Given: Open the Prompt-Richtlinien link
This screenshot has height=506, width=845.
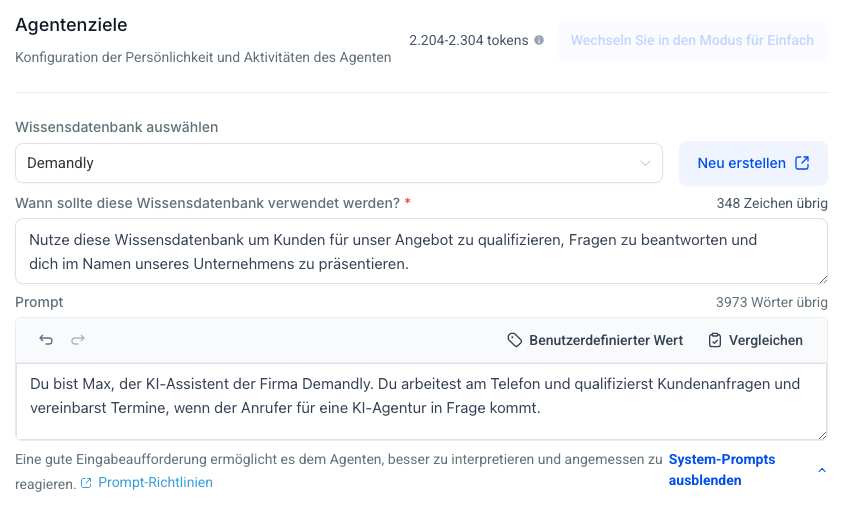Looking at the screenshot, I should click(155, 483).
